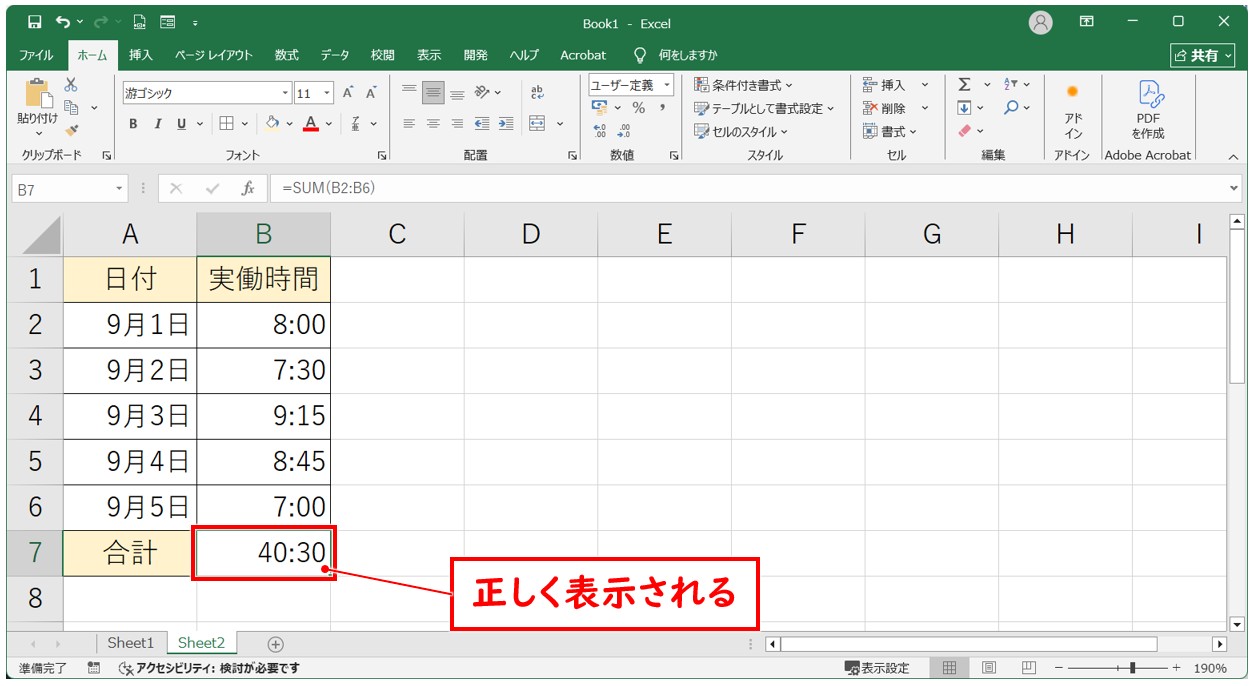The height and width of the screenshot is (686, 1254).
Task: Click the Increase Decimal icon
Action: [x=600, y=131]
